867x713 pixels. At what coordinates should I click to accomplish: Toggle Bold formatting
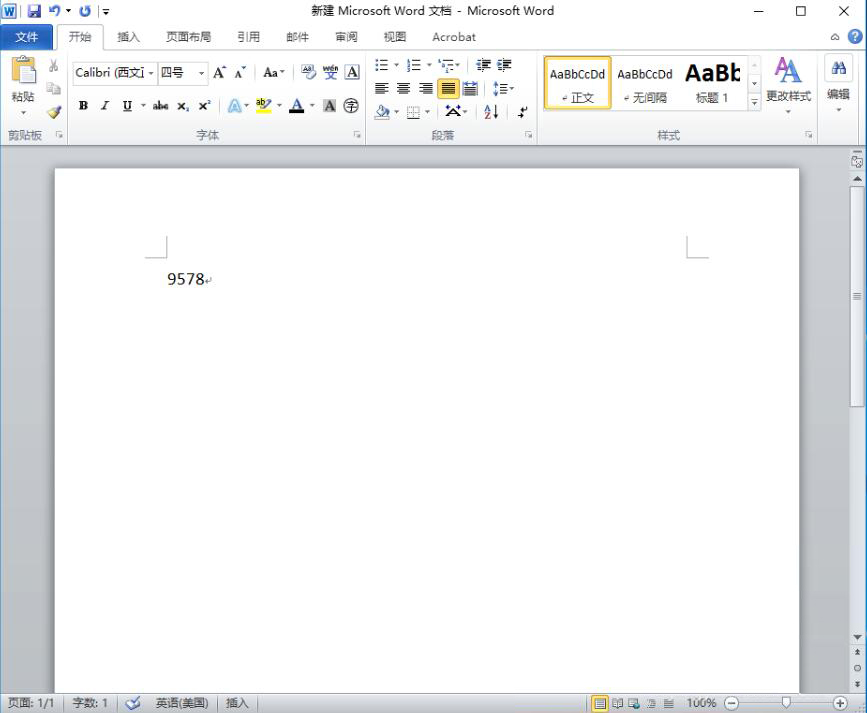(83, 106)
